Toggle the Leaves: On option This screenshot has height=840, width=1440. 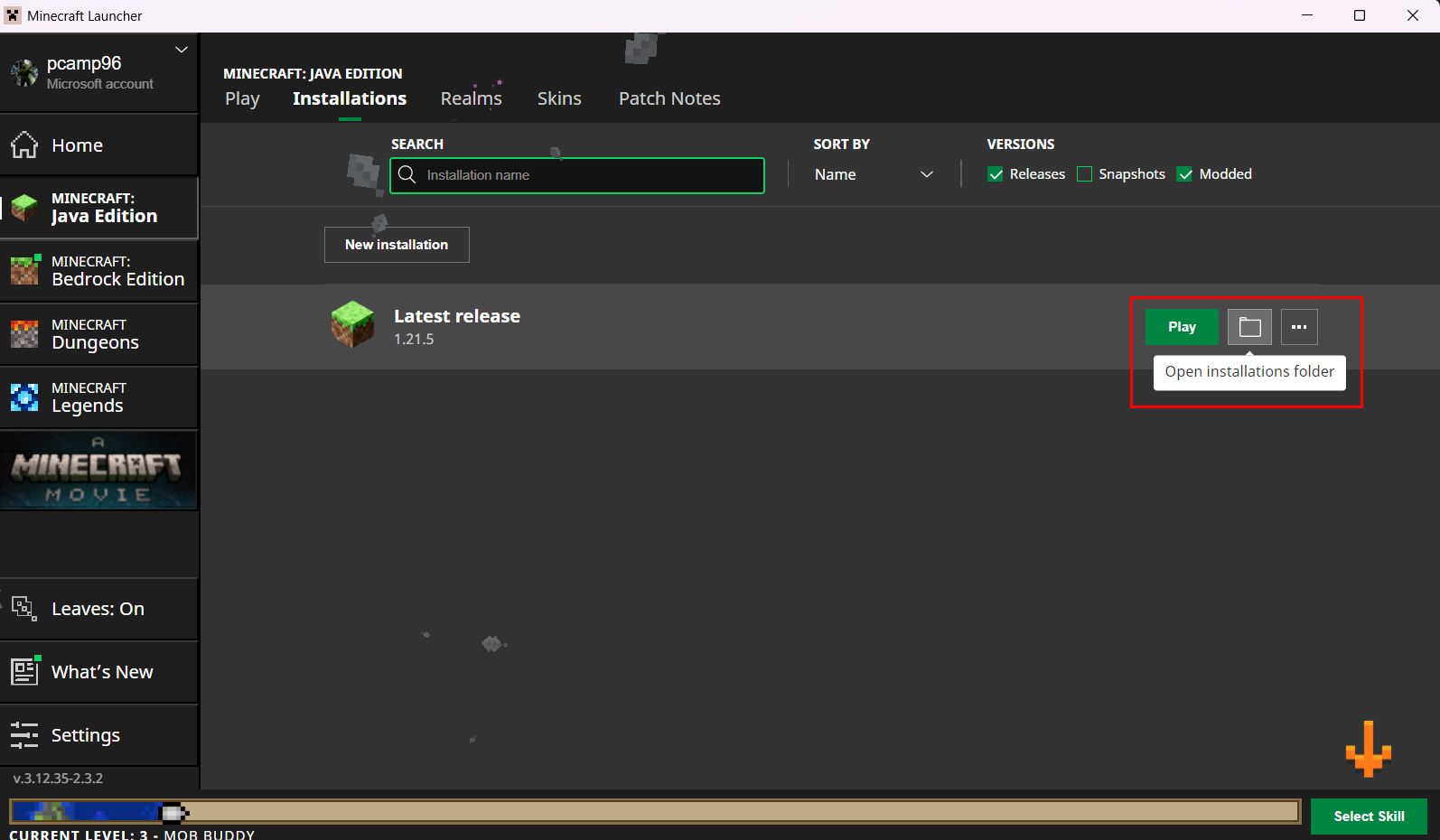pos(98,609)
